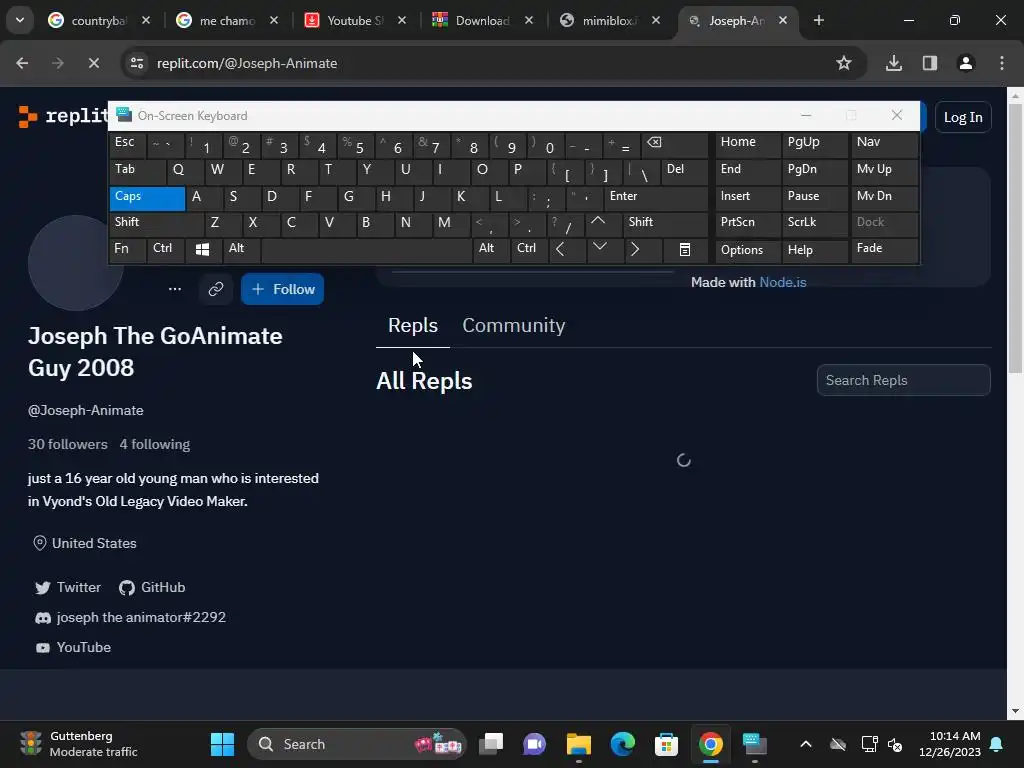Switch to the countryball browser tab

[99, 21]
